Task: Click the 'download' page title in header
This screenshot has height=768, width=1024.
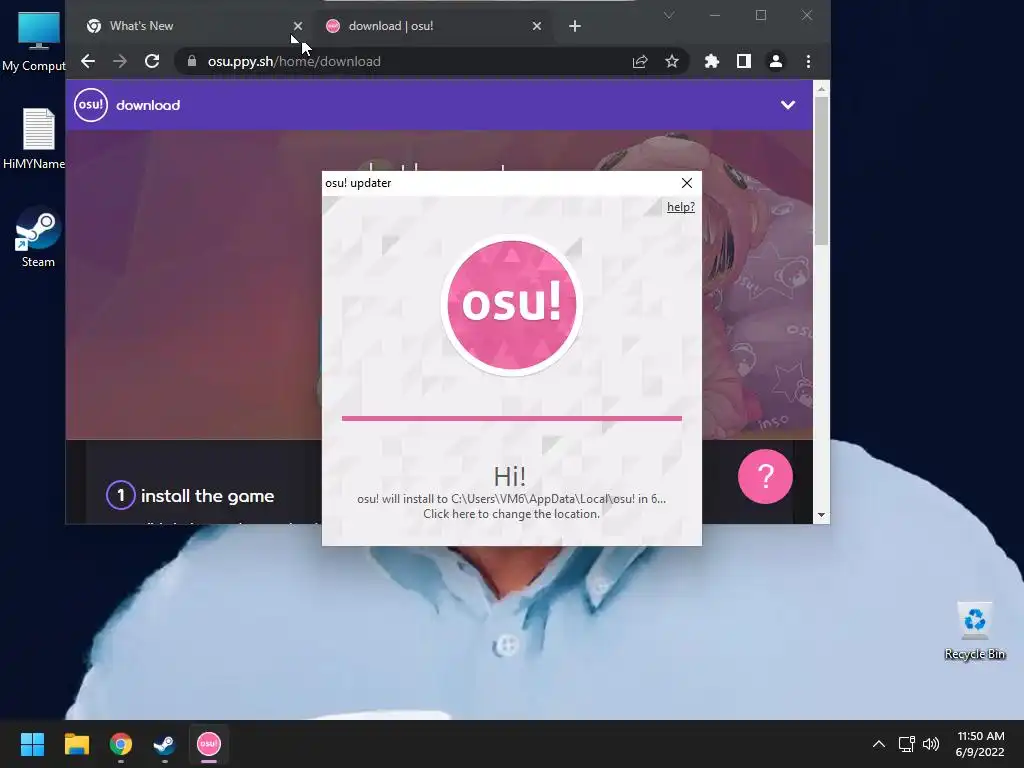Action: click(x=148, y=105)
